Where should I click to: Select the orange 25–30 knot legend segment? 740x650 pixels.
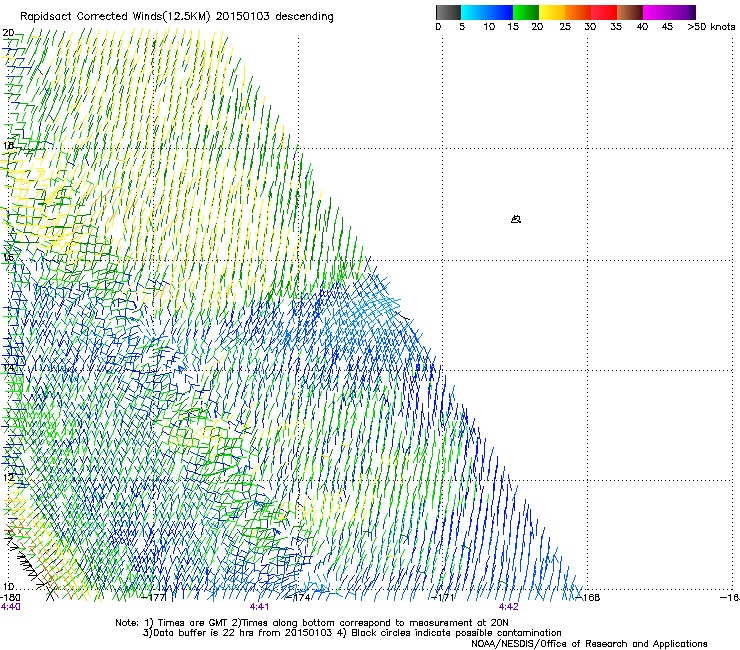(578, 12)
